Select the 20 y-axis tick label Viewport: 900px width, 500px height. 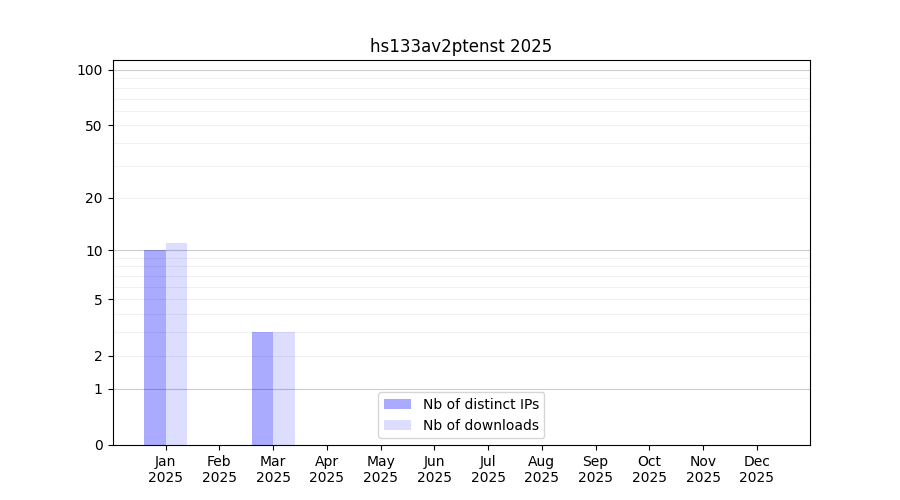click(94, 198)
